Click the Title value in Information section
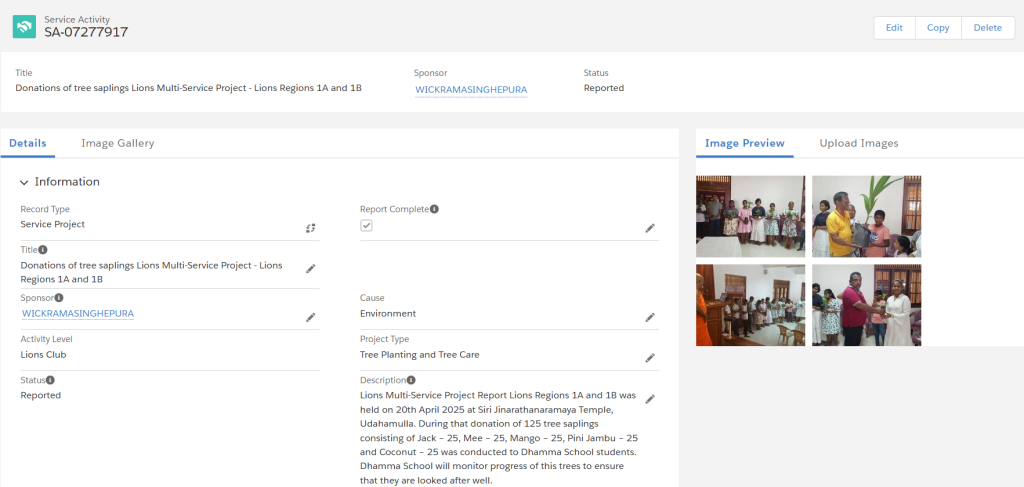Viewport: 1024px width, 487px height. click(x=152, y=272)
